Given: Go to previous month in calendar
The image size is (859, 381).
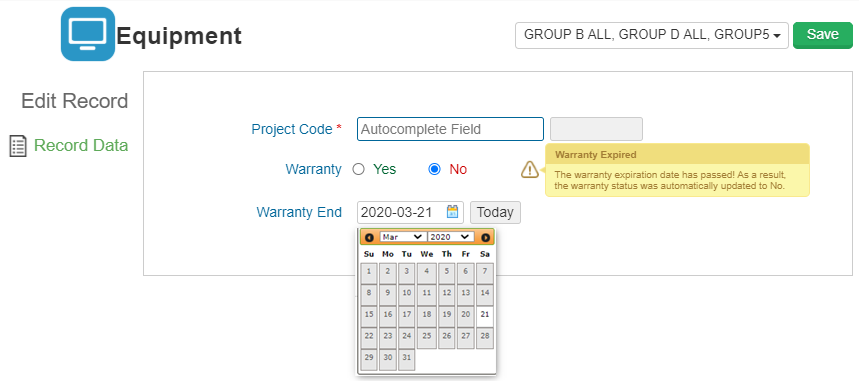Looking at the screenshot, I should pyautogui.click(x=370, y=237).
